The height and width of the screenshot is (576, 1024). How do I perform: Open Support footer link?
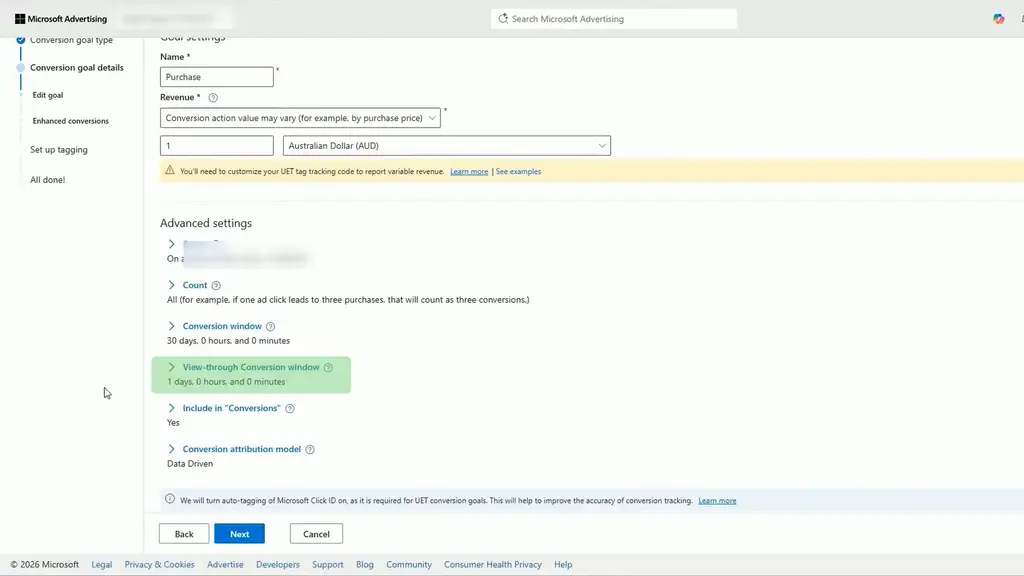pyautogui.click(x=328, y=565)
